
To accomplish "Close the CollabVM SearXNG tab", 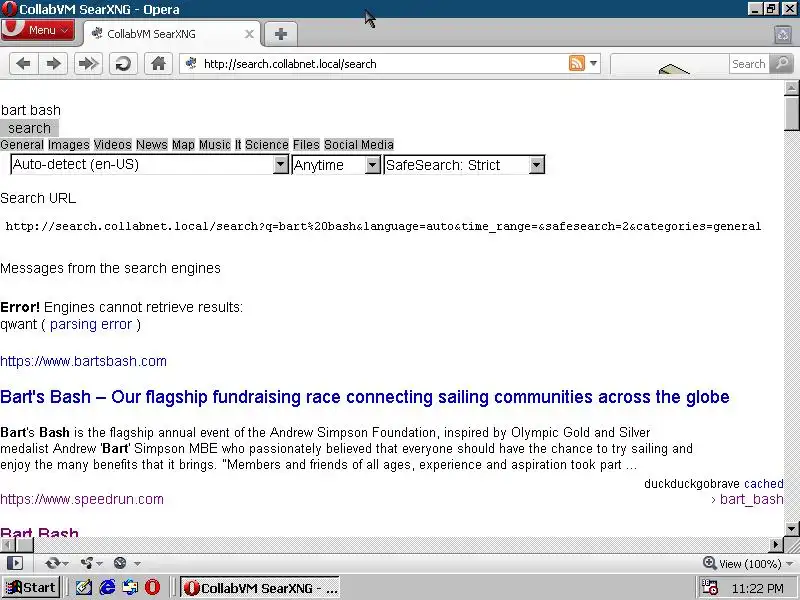I will pyautogui.click(x=249, y=34).
